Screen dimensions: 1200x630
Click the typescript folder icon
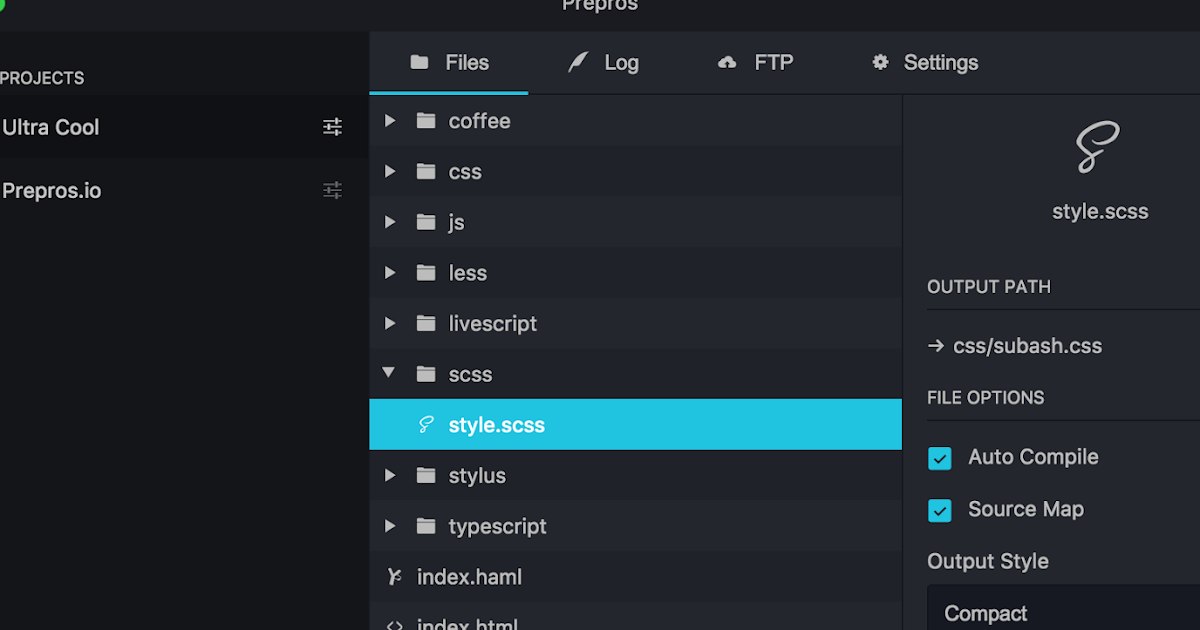click(x=426, y=526)
